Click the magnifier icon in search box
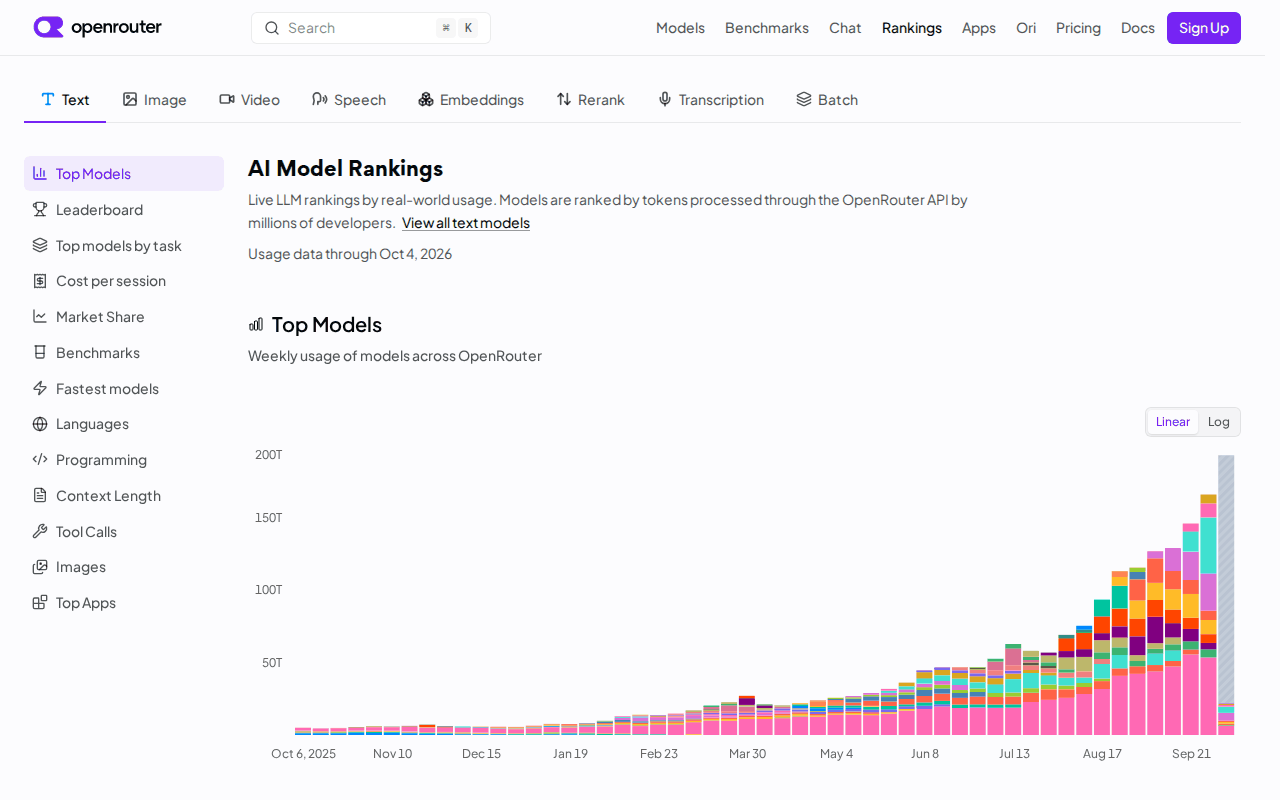Screen dimensions: 1280x800 pyautogui.click(x=271, y=28)
